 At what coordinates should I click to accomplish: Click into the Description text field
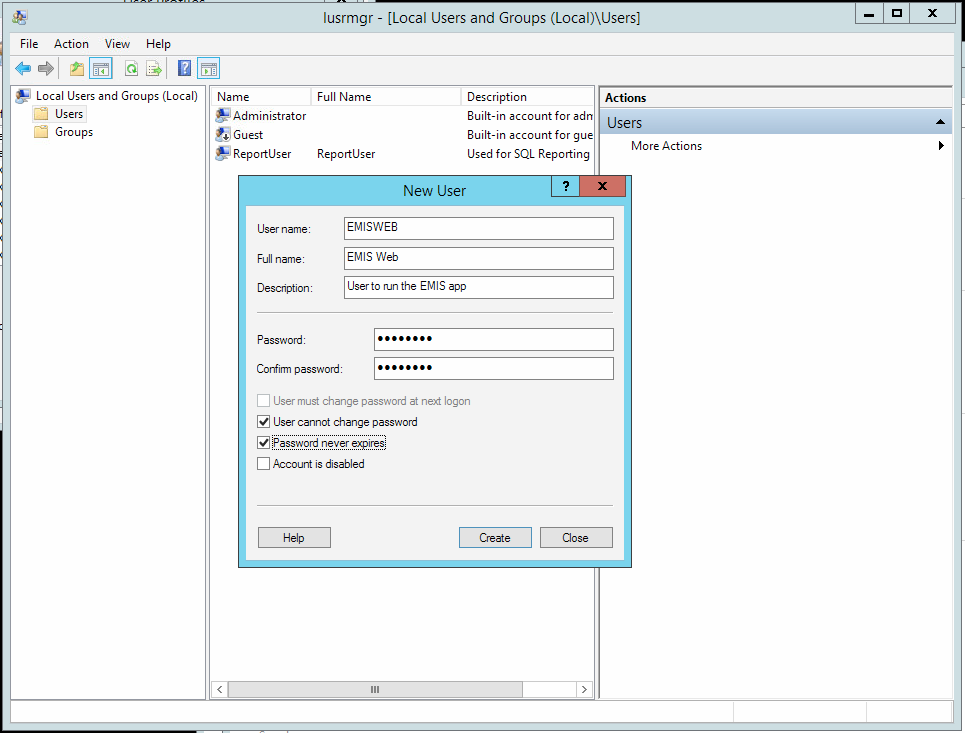477,287
